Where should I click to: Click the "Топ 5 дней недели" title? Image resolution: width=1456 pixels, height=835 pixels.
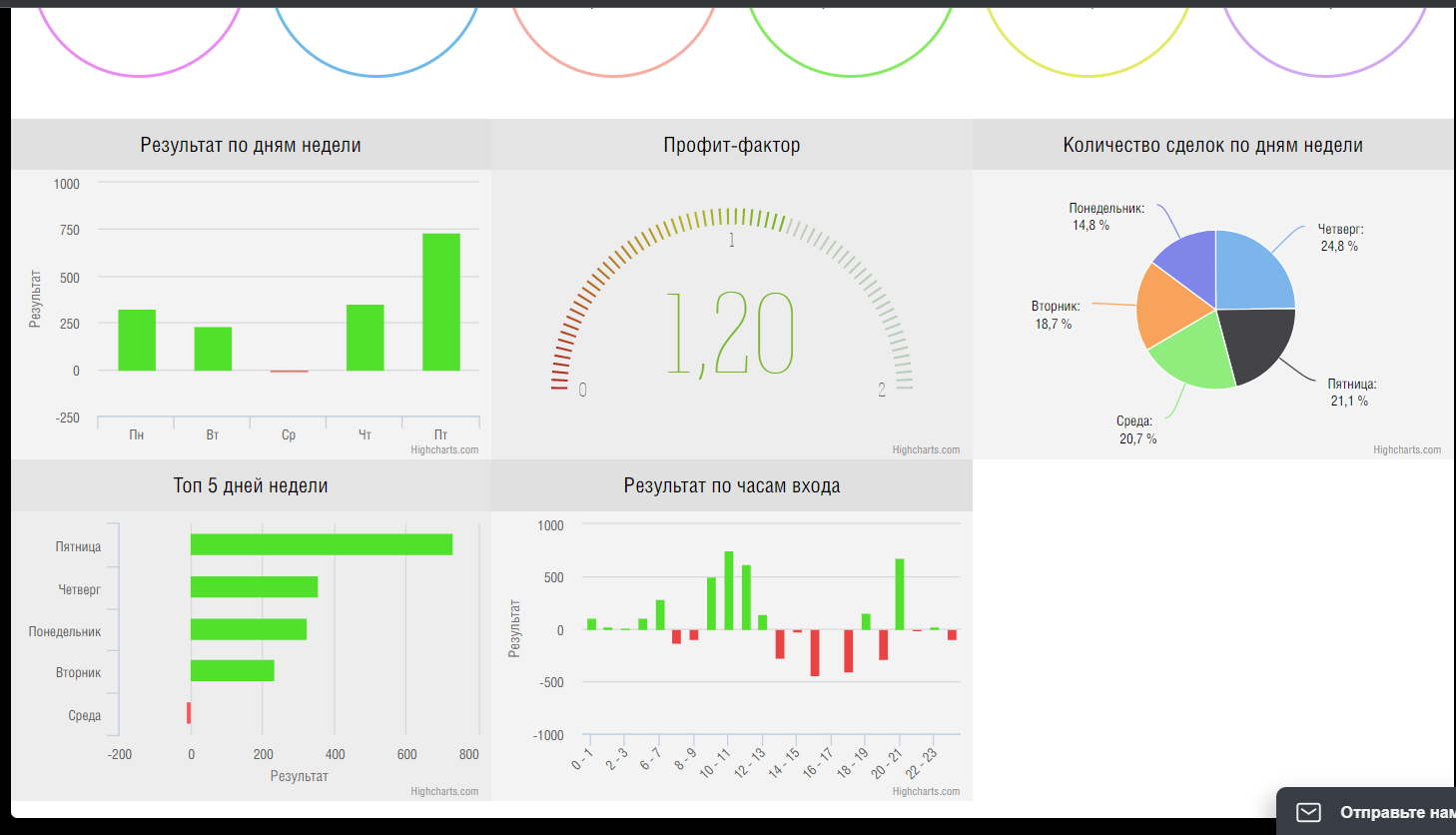(x=251, y=485)
